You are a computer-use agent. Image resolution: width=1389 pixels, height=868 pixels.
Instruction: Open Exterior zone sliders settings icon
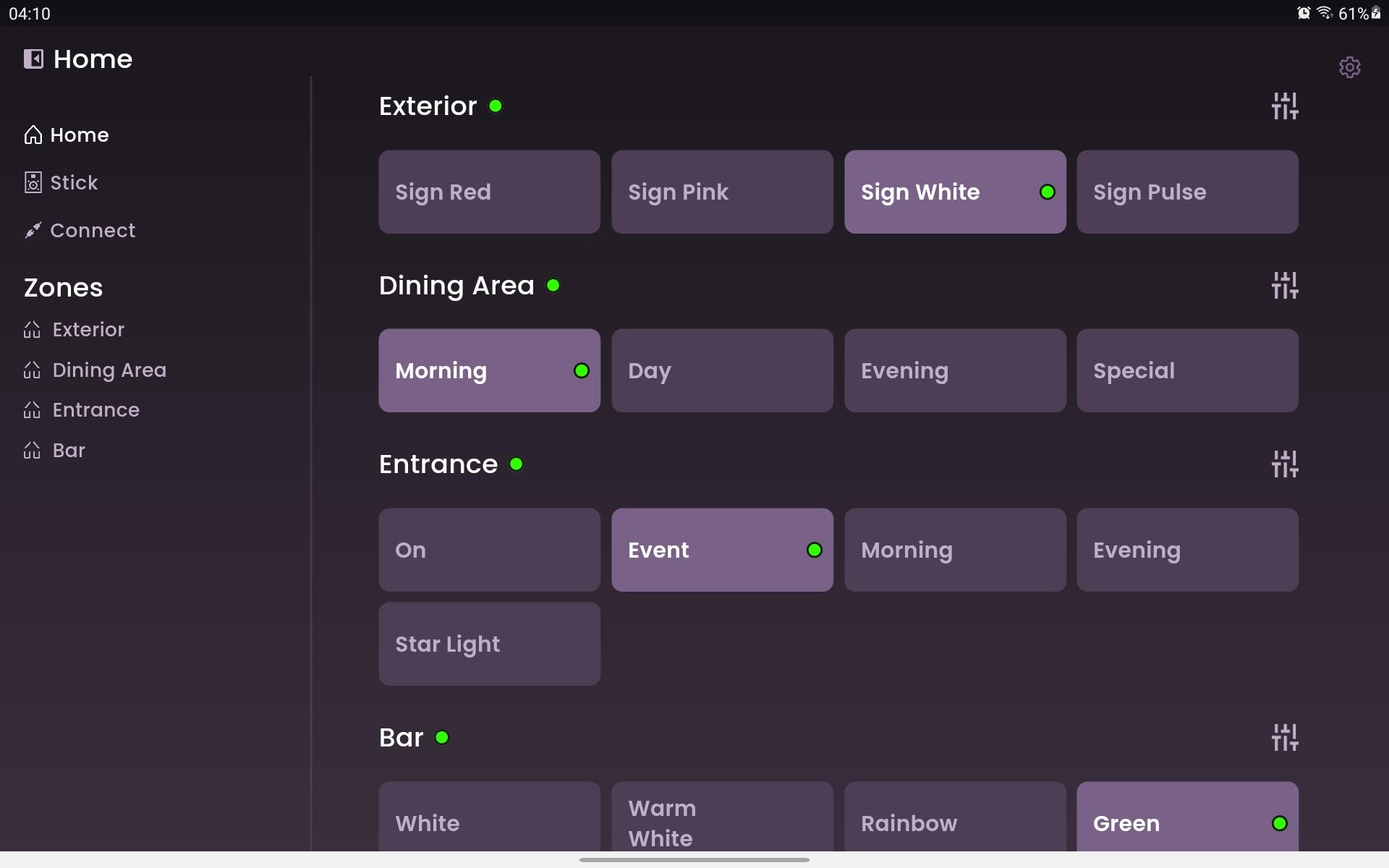pos(1285,106)
